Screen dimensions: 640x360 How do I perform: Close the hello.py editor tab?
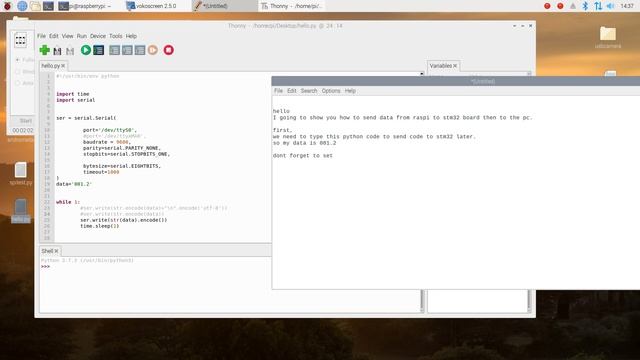point(63,66)
